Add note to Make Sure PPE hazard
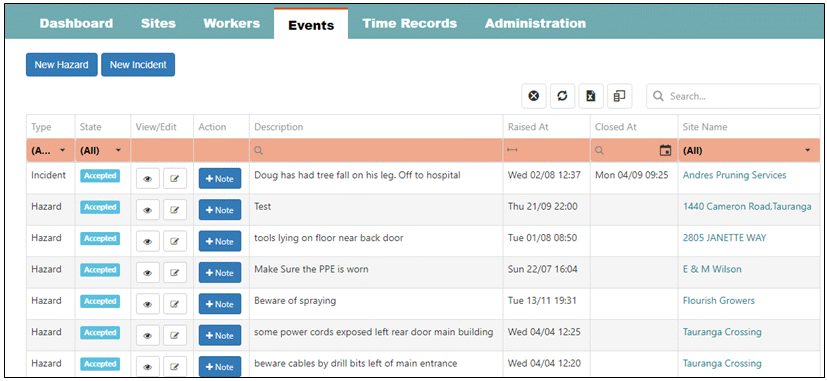 point(220,273)
